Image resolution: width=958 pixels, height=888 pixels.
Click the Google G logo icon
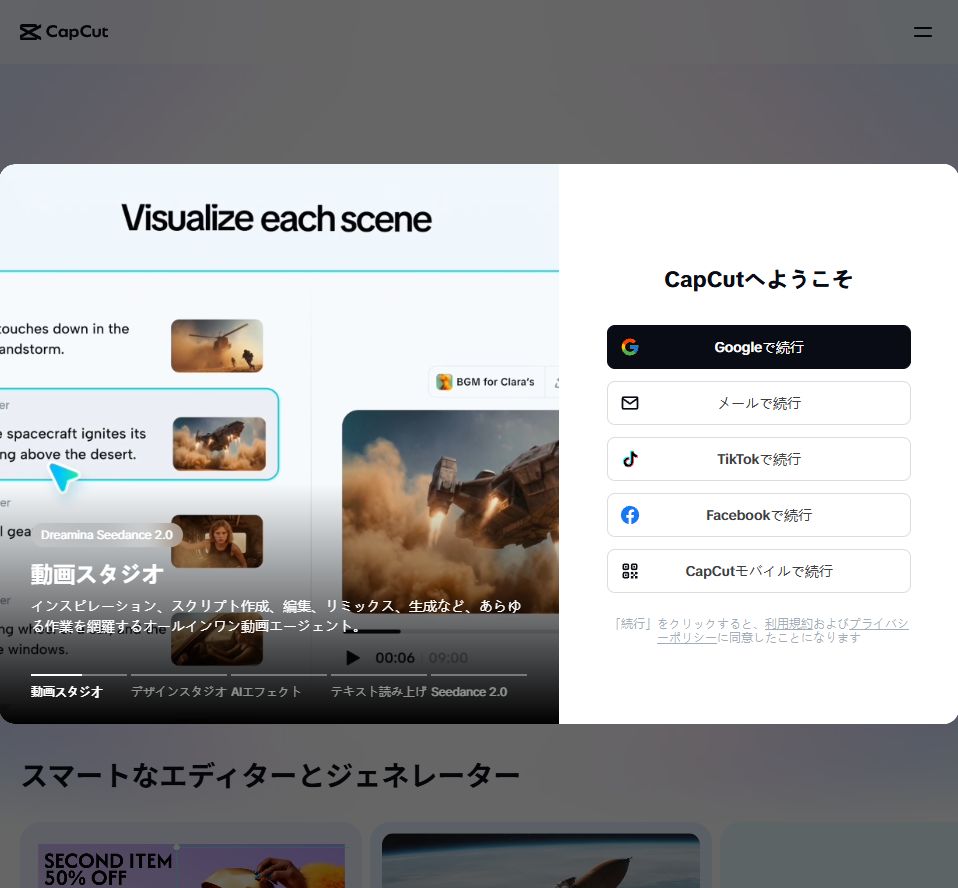click(x=630, y=347)
